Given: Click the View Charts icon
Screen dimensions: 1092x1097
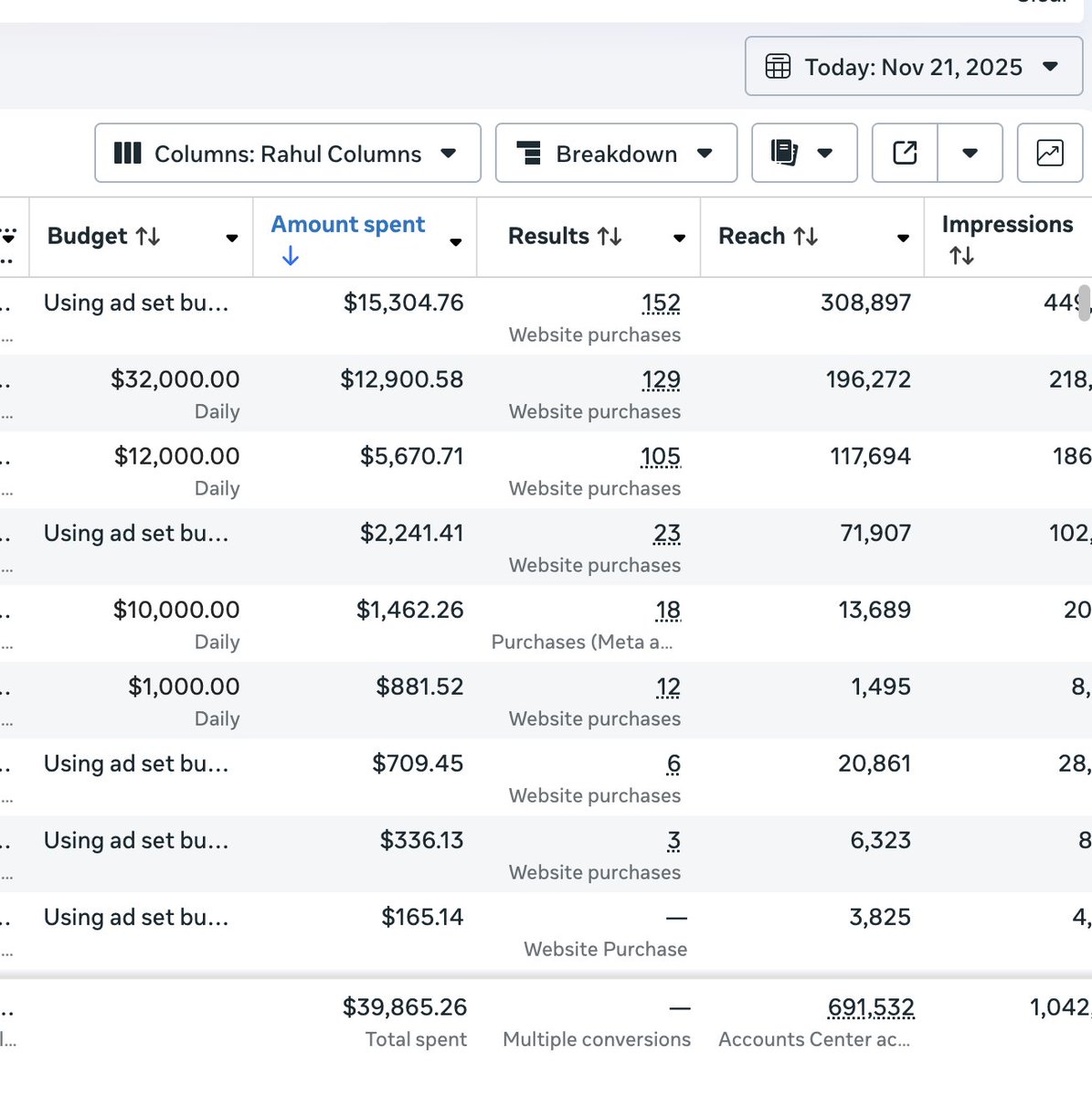Looking at the screenshot, I should pyautogui.click(x=1049, y=153).
